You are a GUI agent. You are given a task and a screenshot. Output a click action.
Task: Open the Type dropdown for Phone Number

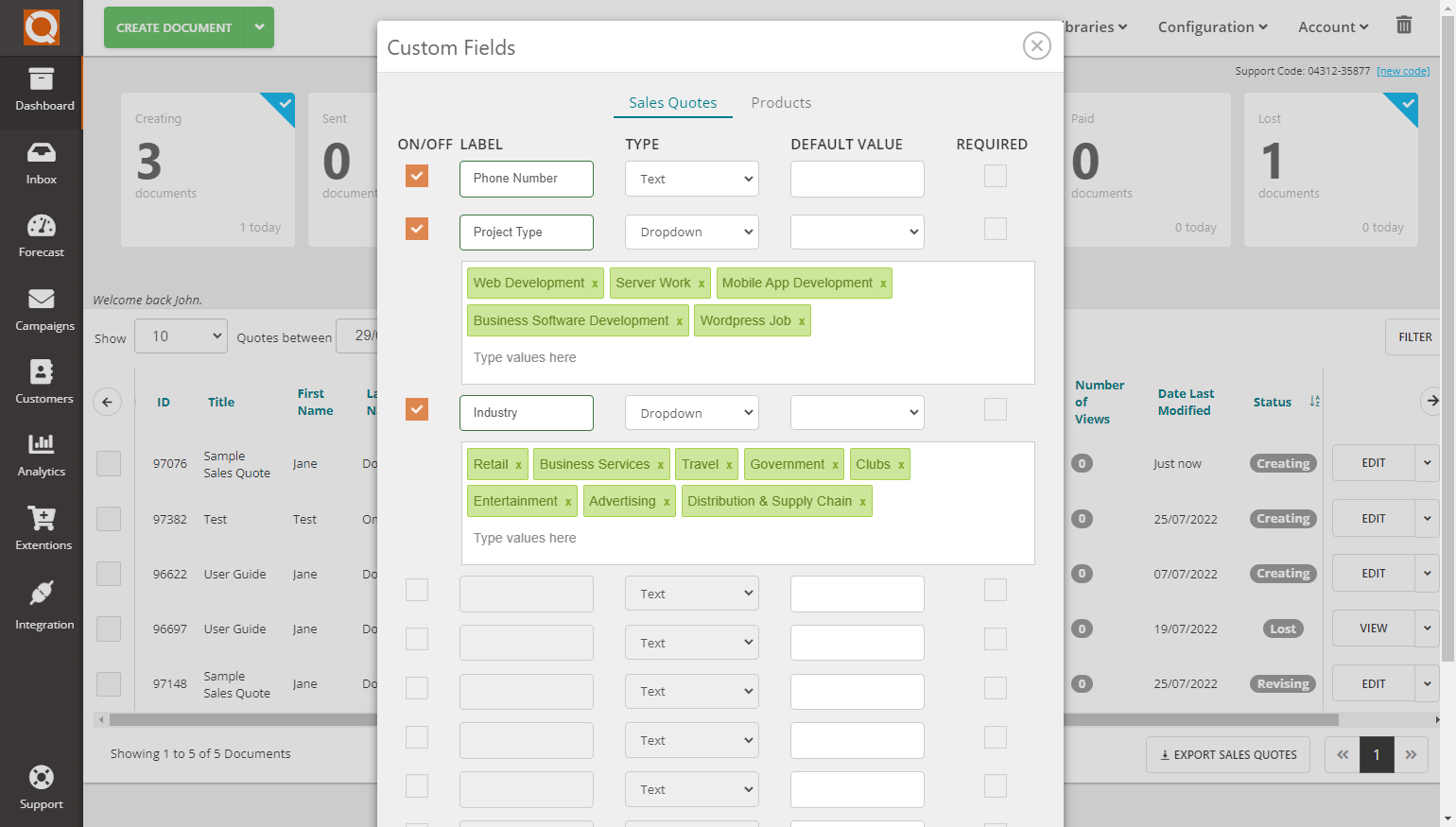pyautogui.click(x=691, y=179)
